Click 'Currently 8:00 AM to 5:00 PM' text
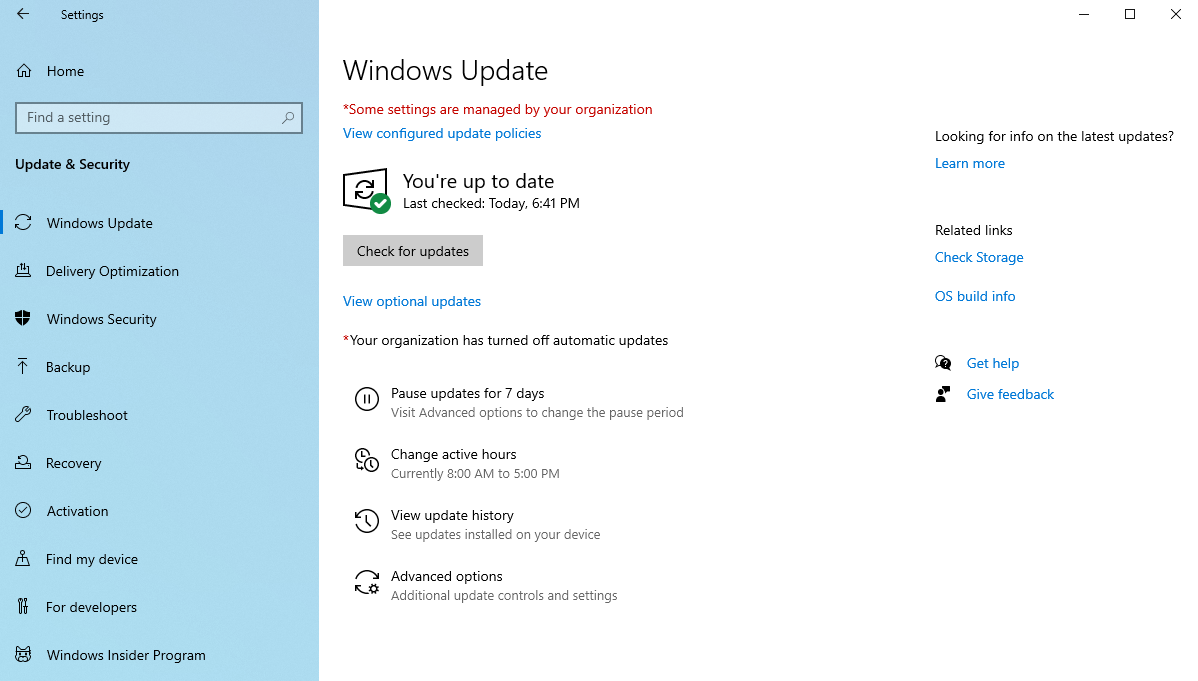 (475, 473)
